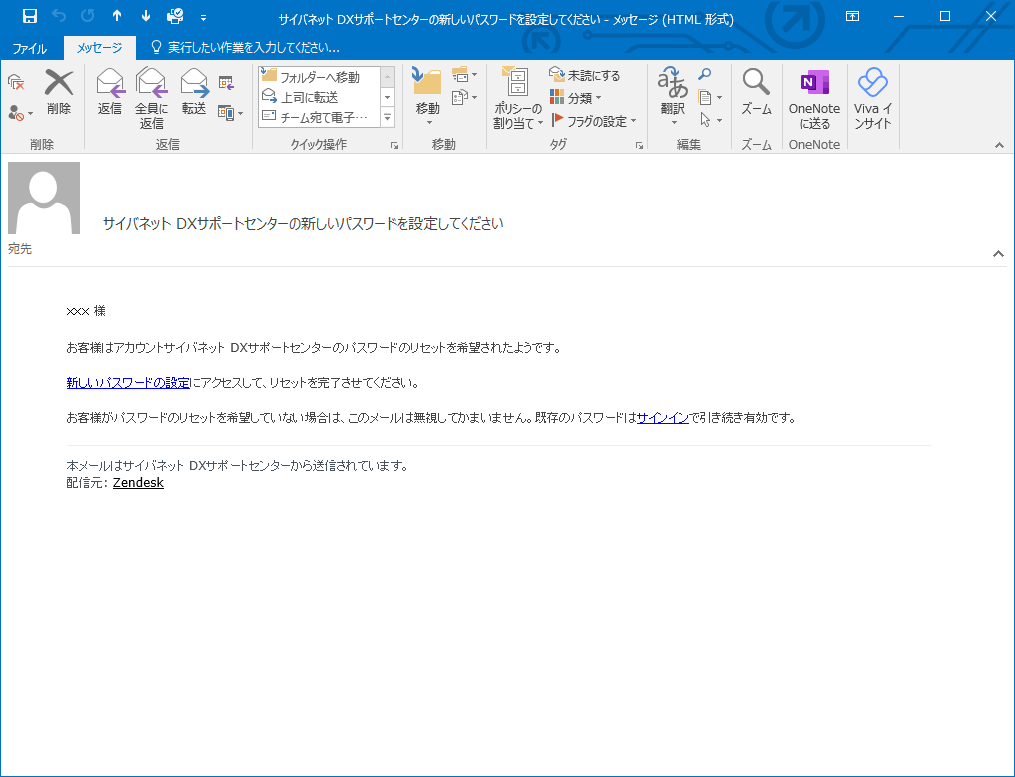Open the 分類 categorize dropdown
Viewport: 1015px width, 777px height.
coord(575,98)
